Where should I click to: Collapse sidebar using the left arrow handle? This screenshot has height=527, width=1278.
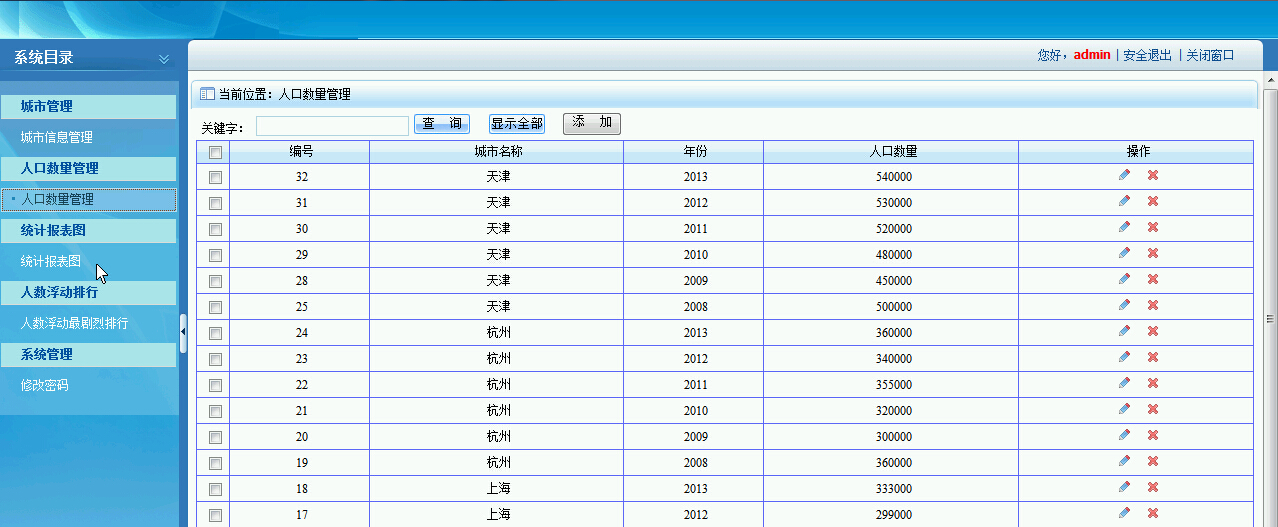click(x=183, y=334)
